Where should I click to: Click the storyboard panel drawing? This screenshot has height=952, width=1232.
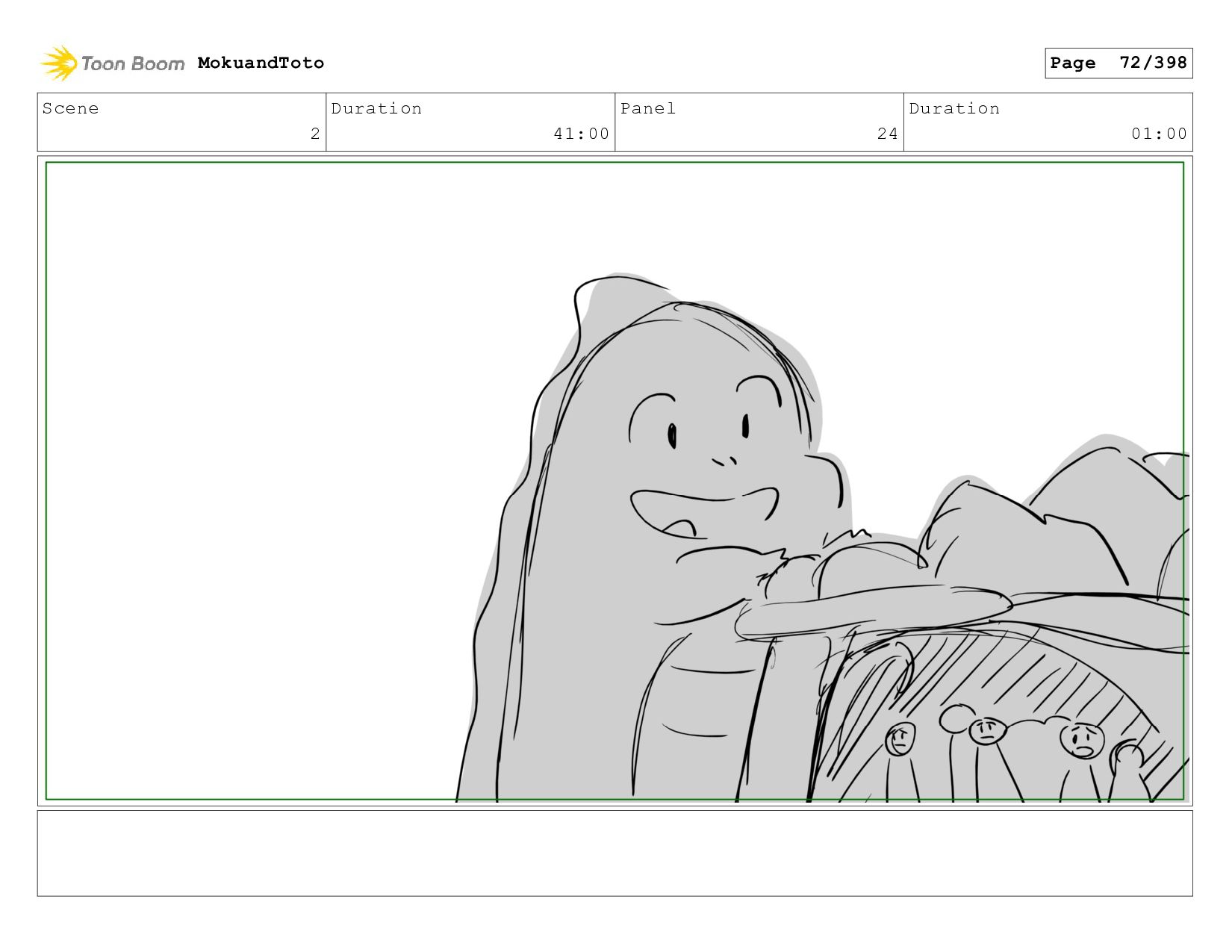[x=615, y=481]
